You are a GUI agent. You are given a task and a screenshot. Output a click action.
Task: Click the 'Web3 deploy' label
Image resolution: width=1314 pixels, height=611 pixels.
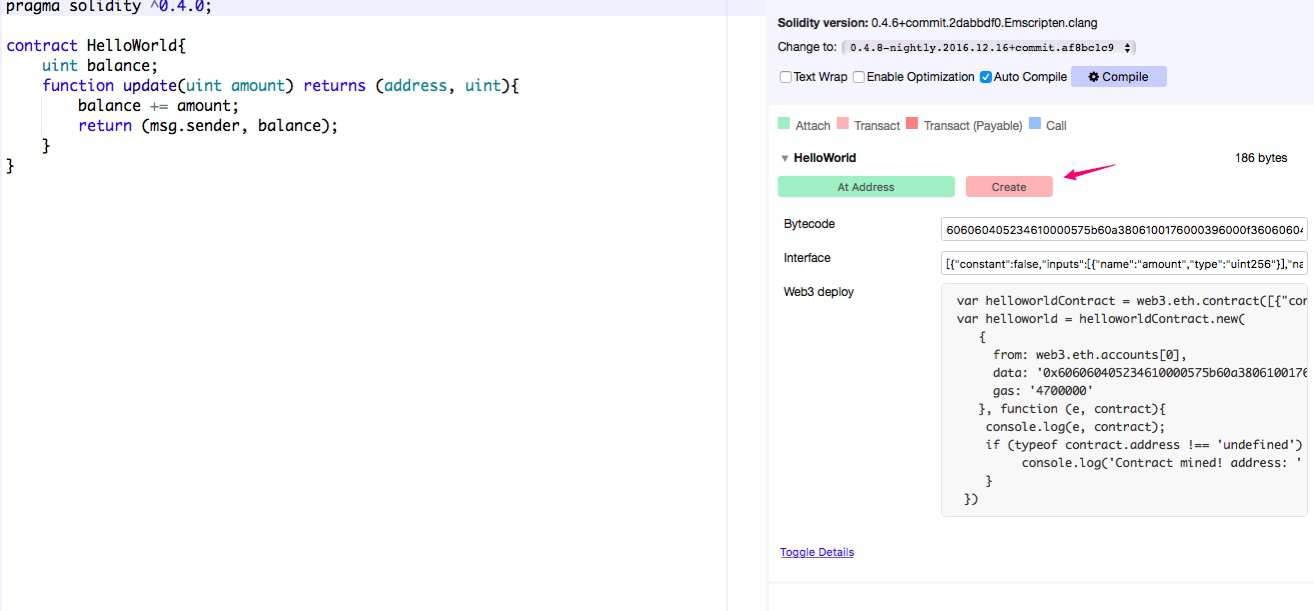pyautogui.click(x=819, y=292)
